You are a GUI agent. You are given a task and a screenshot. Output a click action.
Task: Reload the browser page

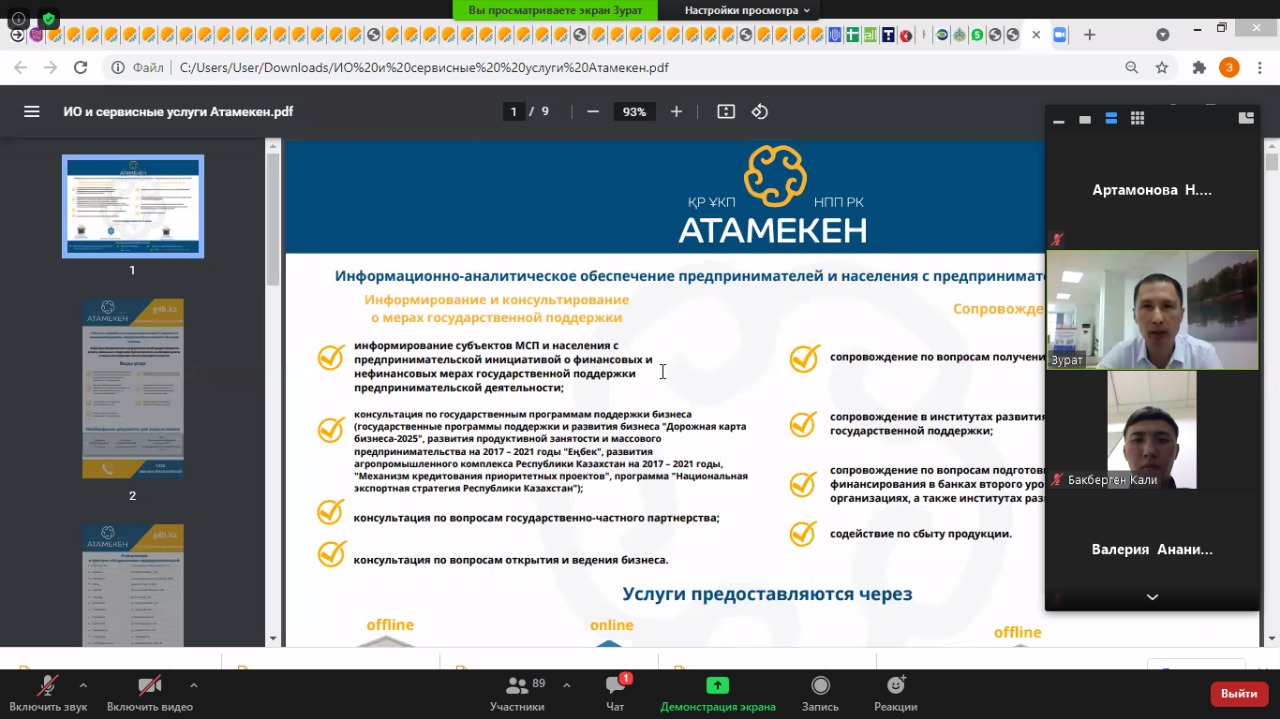(x=81, y=68)
